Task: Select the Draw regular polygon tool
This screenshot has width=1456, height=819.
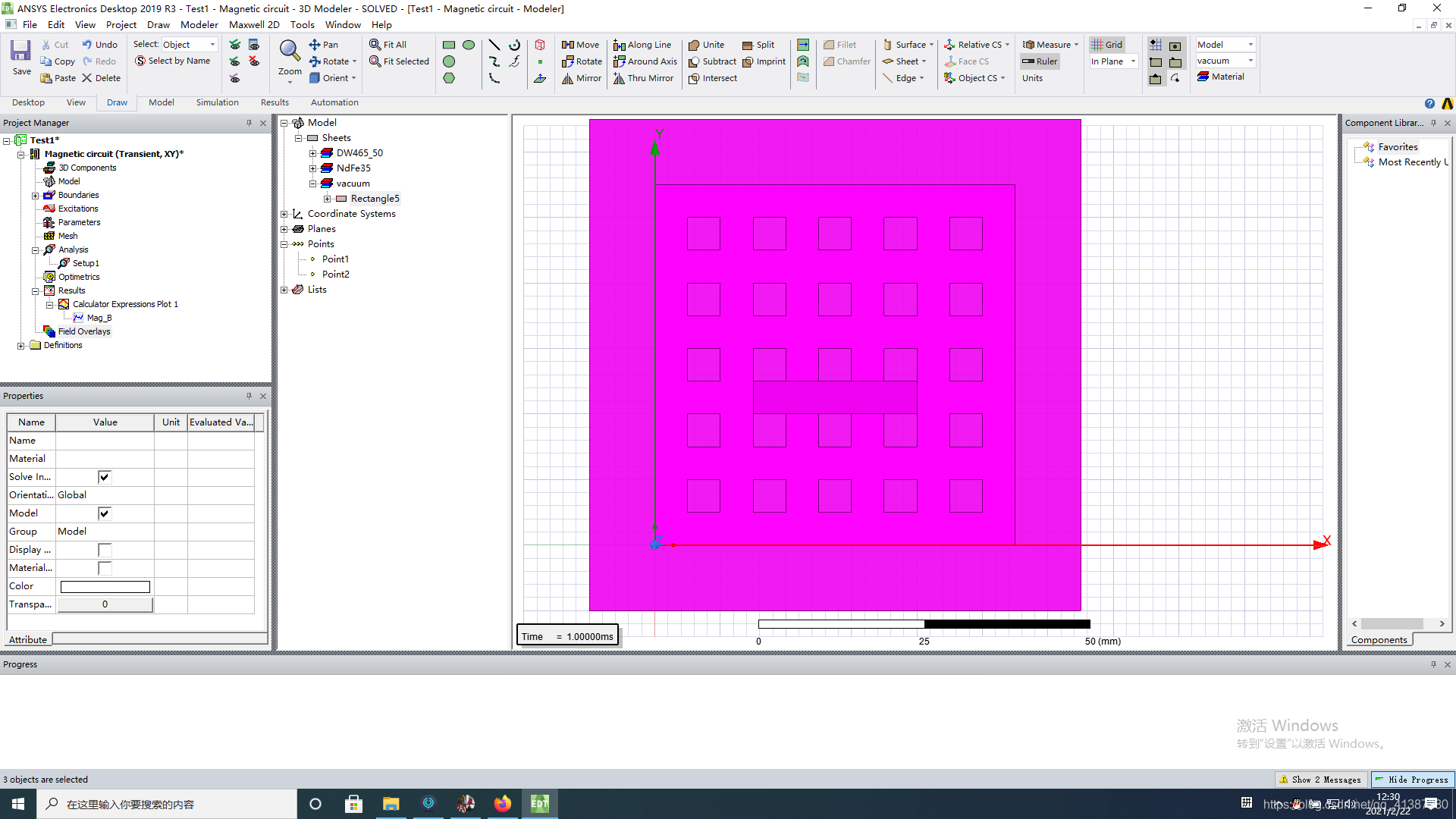Action: point(449,78)
